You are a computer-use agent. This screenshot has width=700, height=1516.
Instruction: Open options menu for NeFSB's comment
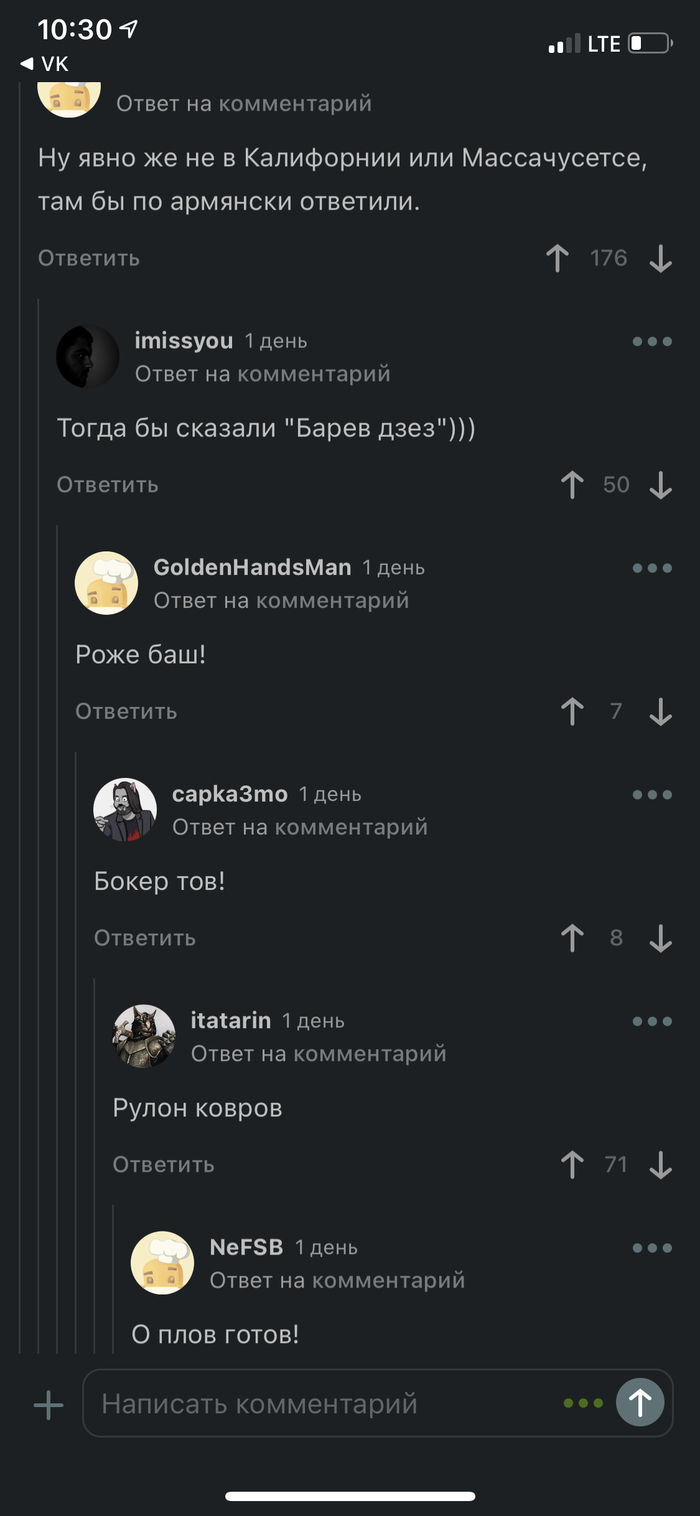[x=652, y=1248]
